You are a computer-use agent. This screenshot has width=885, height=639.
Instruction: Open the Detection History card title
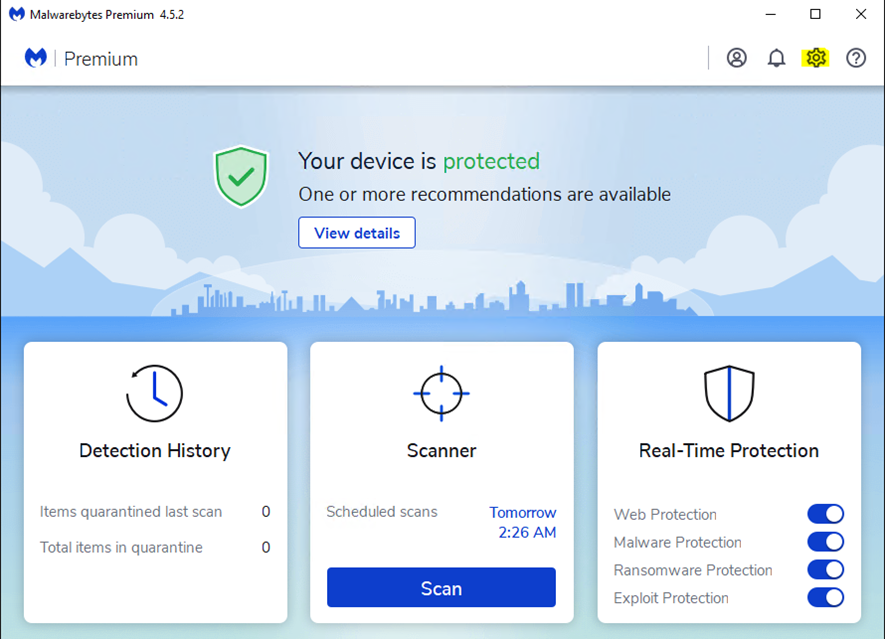[x=155, y=451]
